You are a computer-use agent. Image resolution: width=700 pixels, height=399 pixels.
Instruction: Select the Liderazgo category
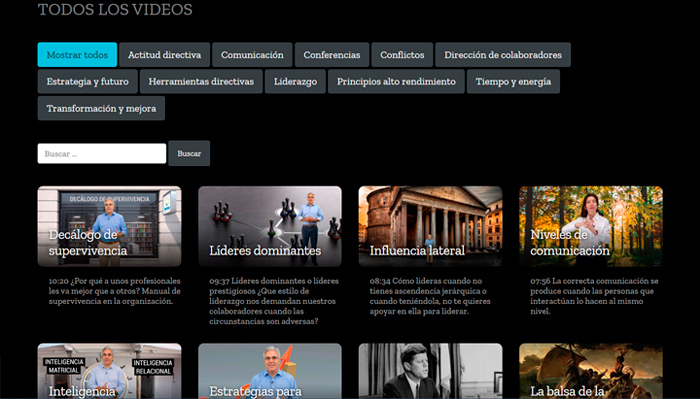point(295,82)
